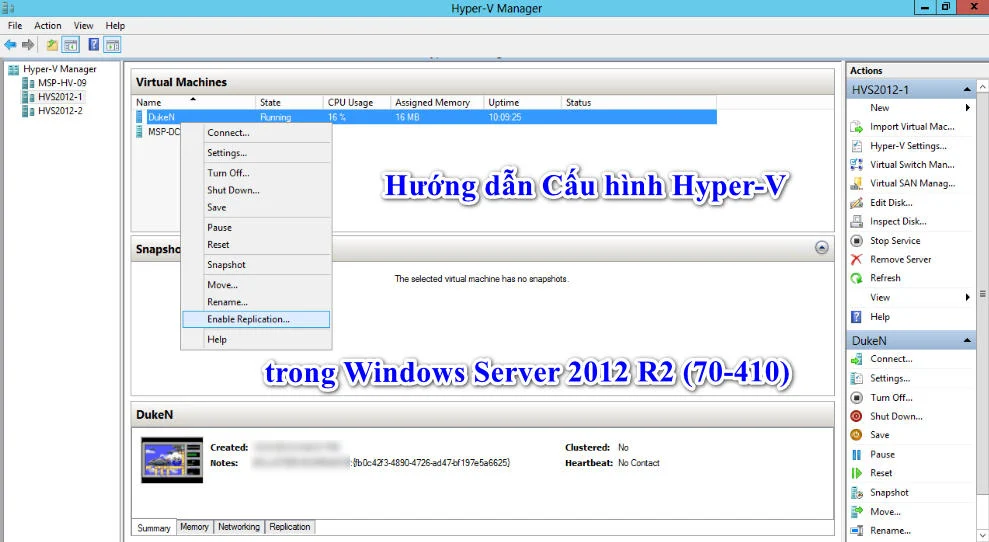The width and height of the screenshot is (989, 542).
Task: Click Rename icon in DukeN actions
Action: tap(856, 531)
